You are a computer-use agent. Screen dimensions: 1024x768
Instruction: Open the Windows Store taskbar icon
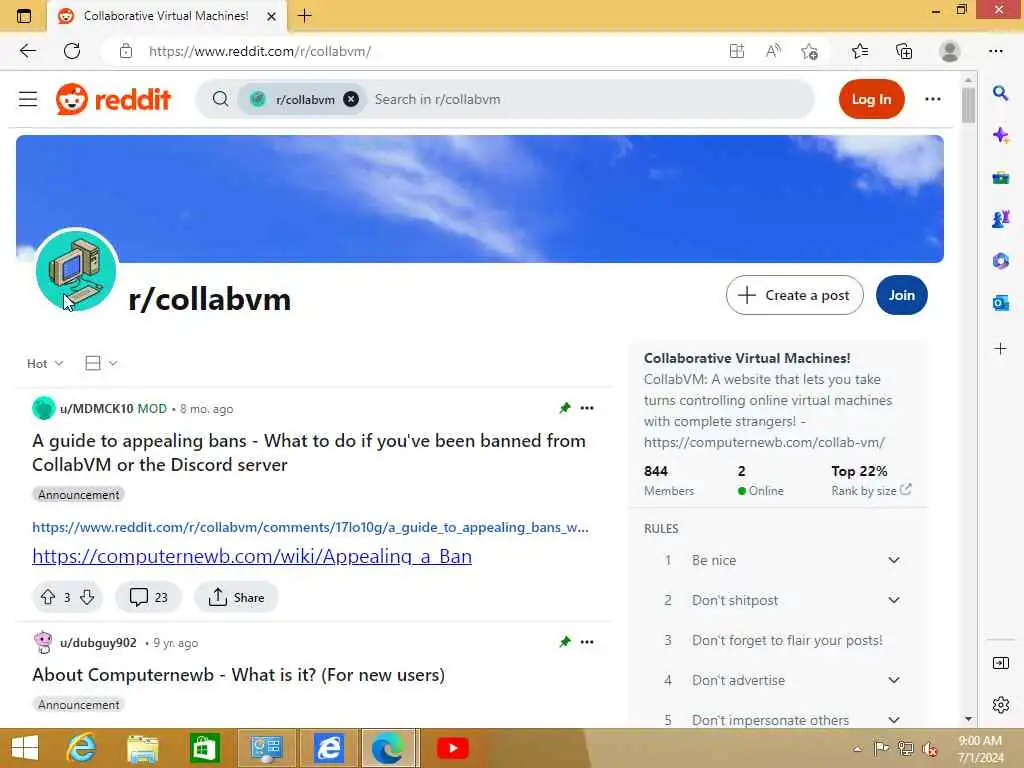[x=204, y=748]
